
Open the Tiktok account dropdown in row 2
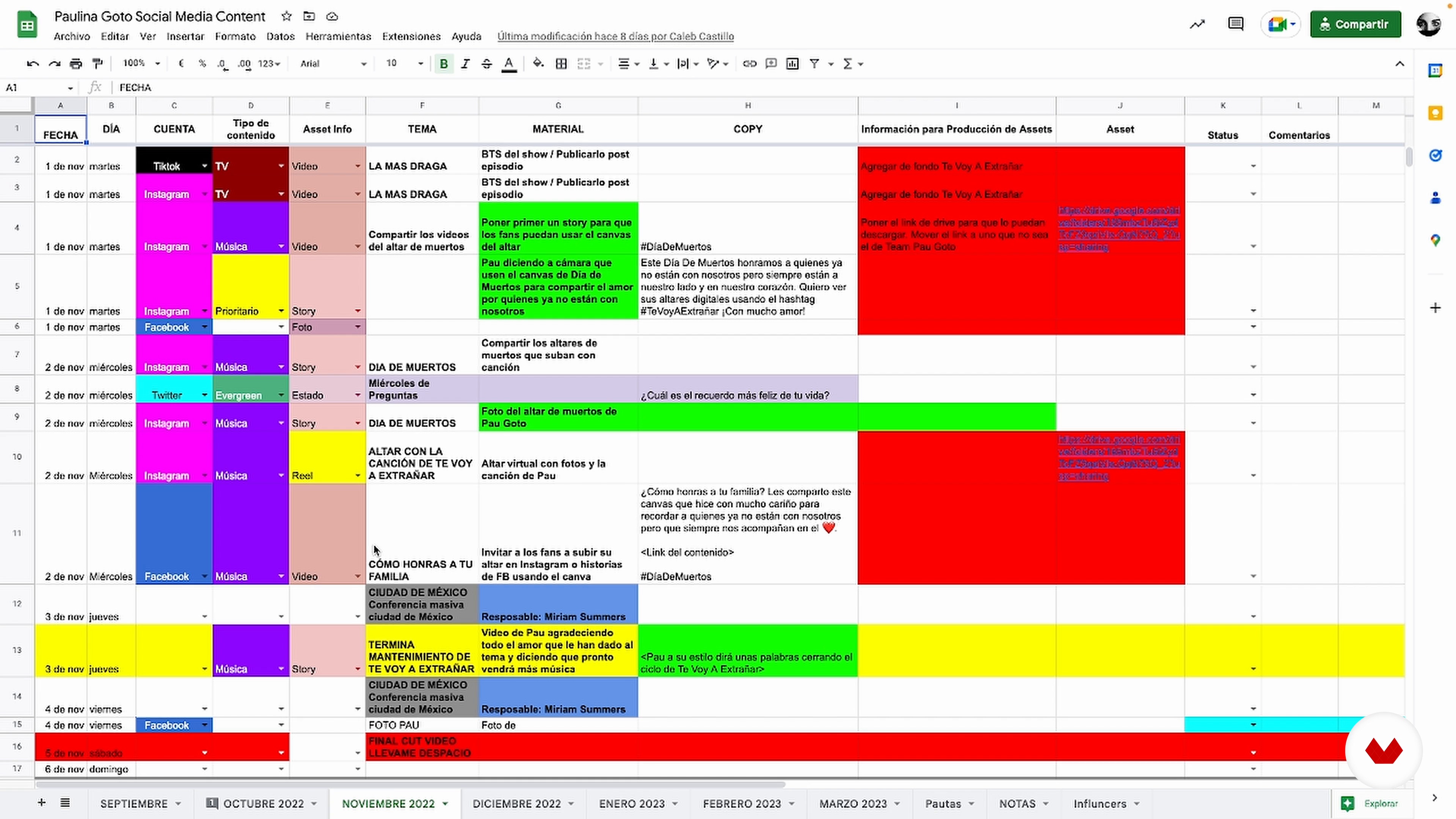point(204,166)
